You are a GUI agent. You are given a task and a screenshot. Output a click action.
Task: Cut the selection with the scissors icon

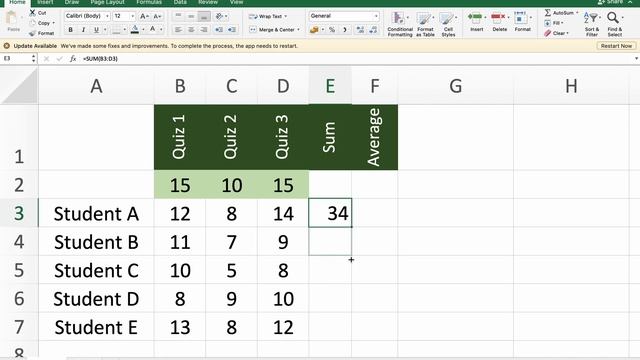(x=33, y=13)
